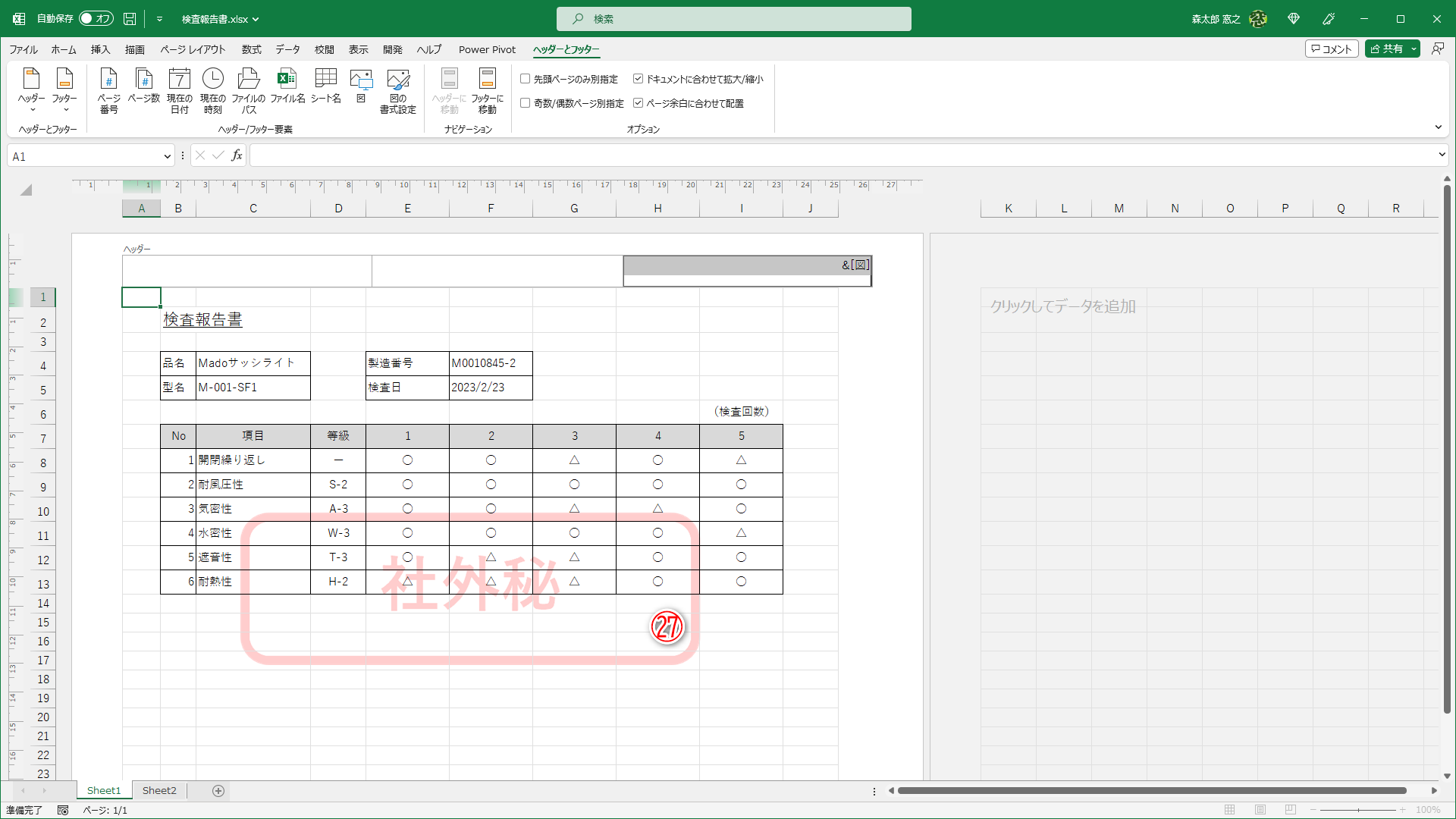Insert the current date into header

[179, 89]
